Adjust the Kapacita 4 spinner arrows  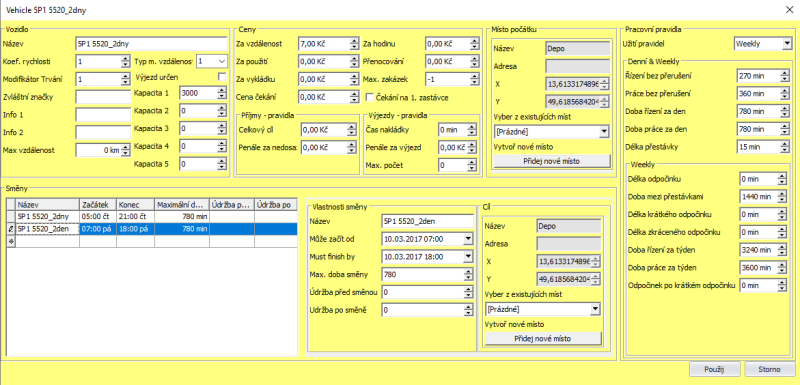[x=221, y=146]
